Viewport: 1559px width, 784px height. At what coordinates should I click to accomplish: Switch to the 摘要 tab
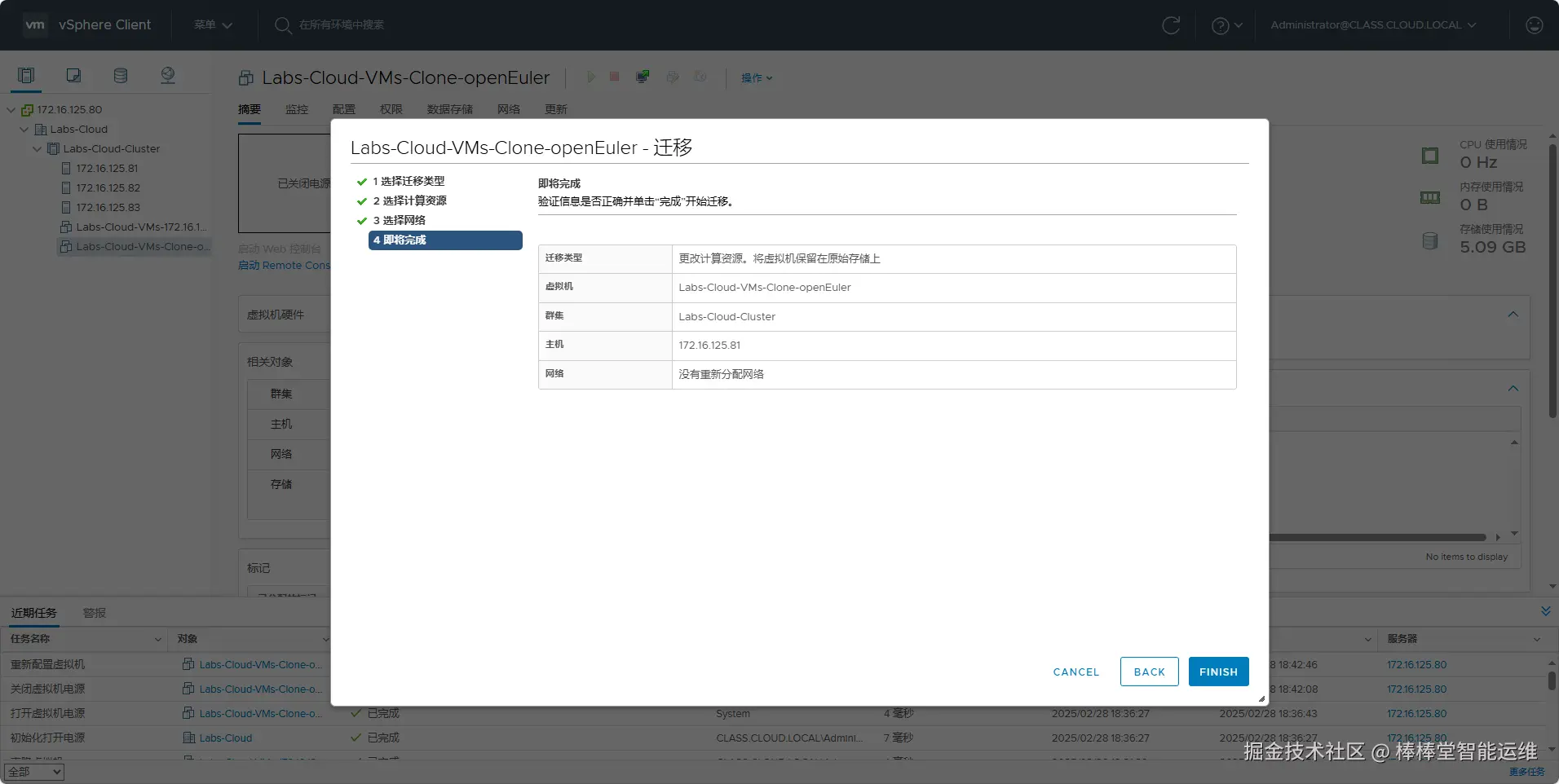250,109
